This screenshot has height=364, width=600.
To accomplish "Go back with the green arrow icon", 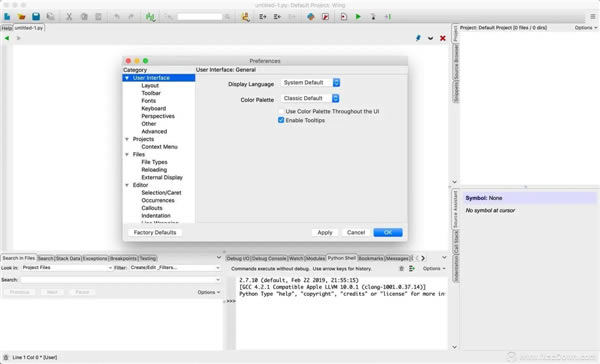I will (x=7, y=38).
